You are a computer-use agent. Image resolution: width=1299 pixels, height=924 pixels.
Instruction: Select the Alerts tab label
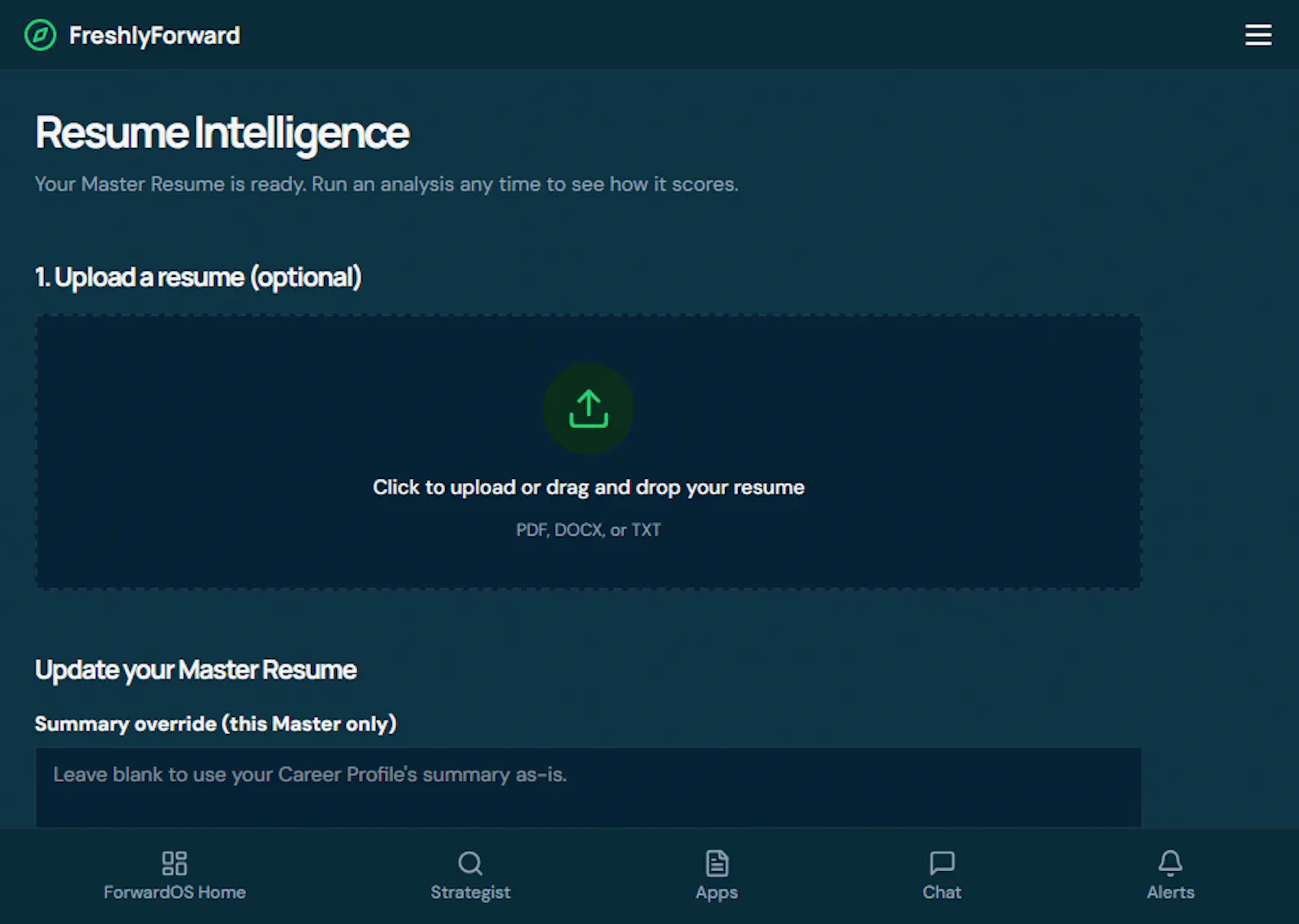point(1170,892)
